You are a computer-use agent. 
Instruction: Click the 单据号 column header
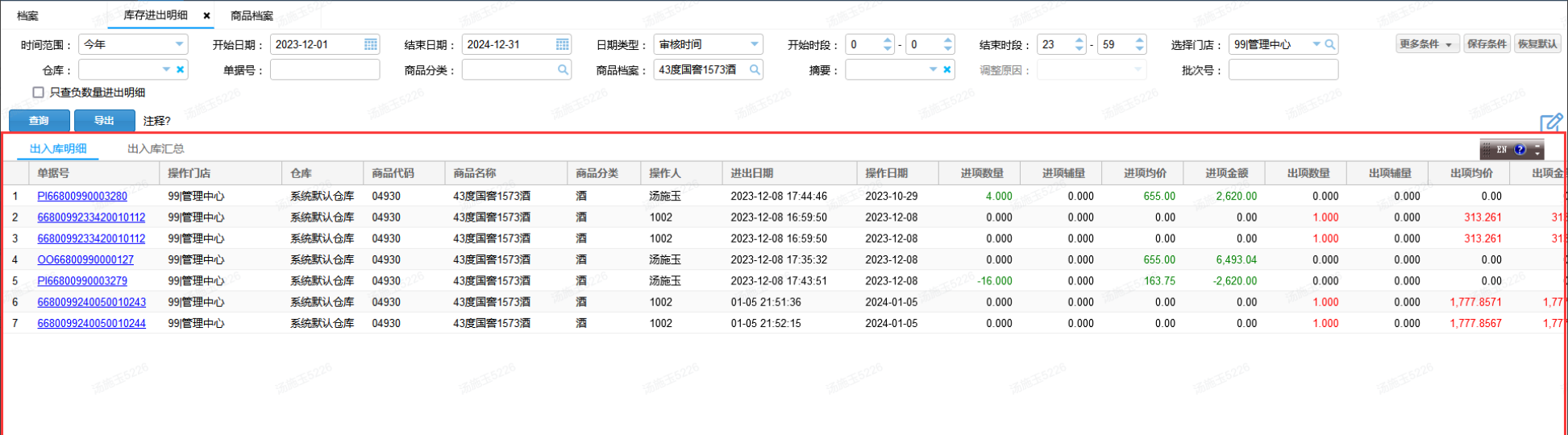pos(94,173)
